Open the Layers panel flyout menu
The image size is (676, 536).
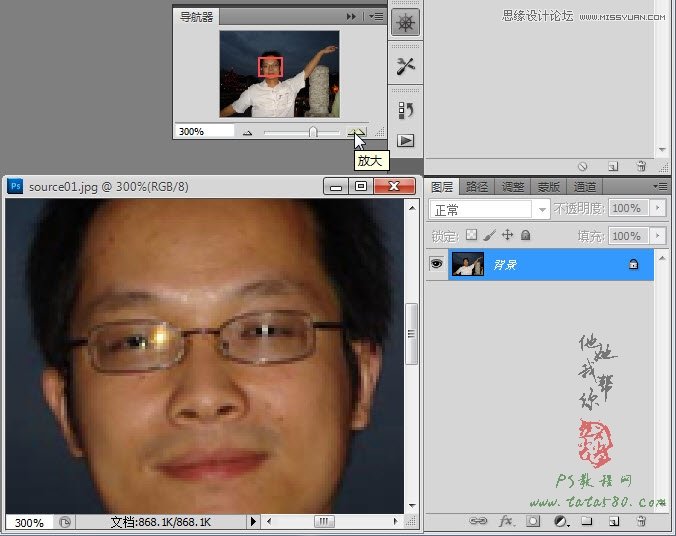[660, 186]
